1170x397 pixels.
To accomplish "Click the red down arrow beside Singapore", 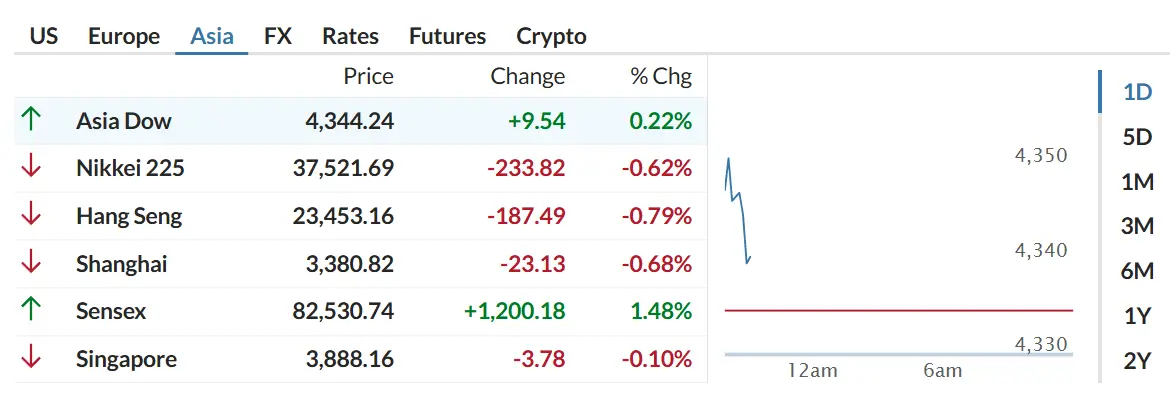I will click(x=31, y=359).
